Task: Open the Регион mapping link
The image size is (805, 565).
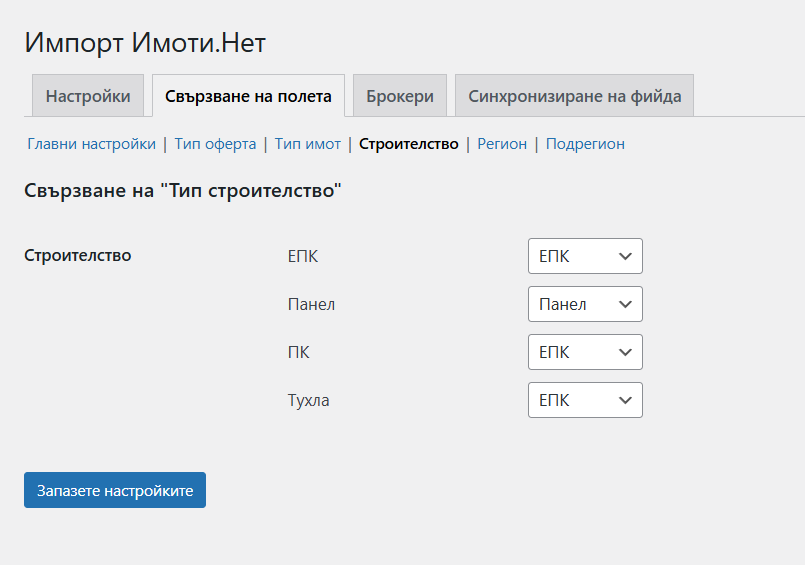Action: [502, 144]
